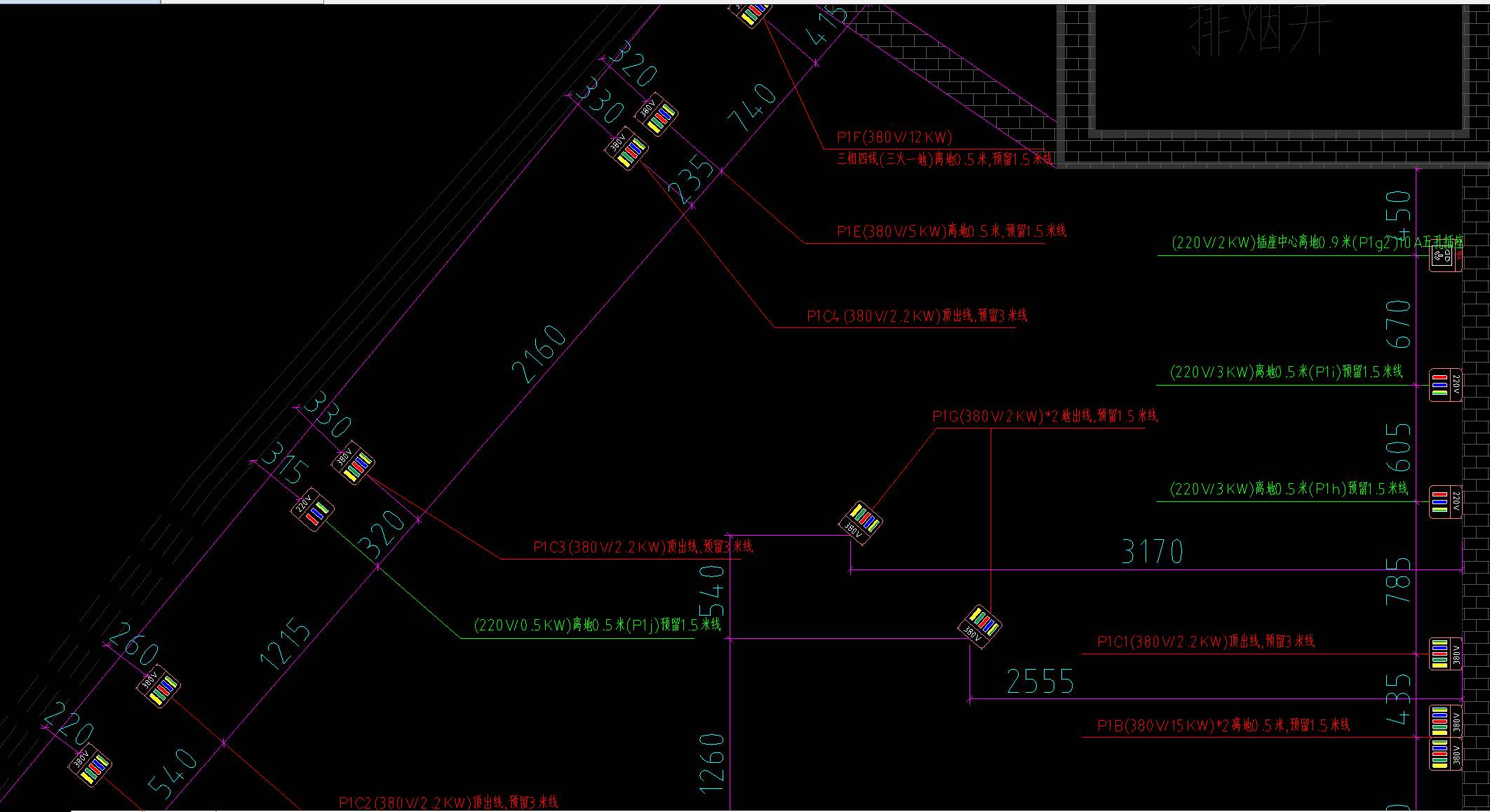
Task: Click the P1F(380V/12KW) text label
Action: click(894, 137)
